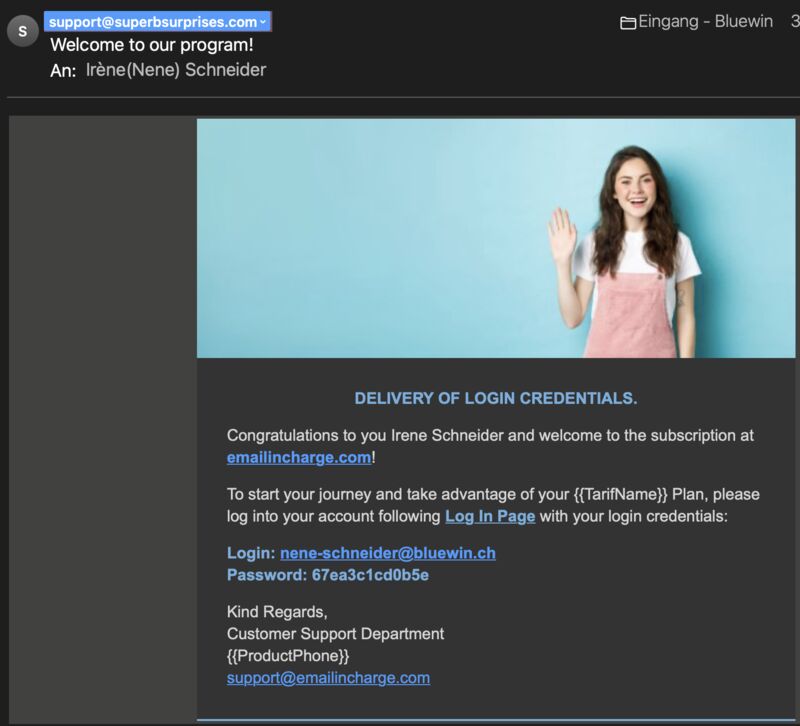Image resolution: width=800 pixels, height=726 pixels.
Task: Click the {{ProductPhone}} placeholder text
Action: click(x=288, y=656)
